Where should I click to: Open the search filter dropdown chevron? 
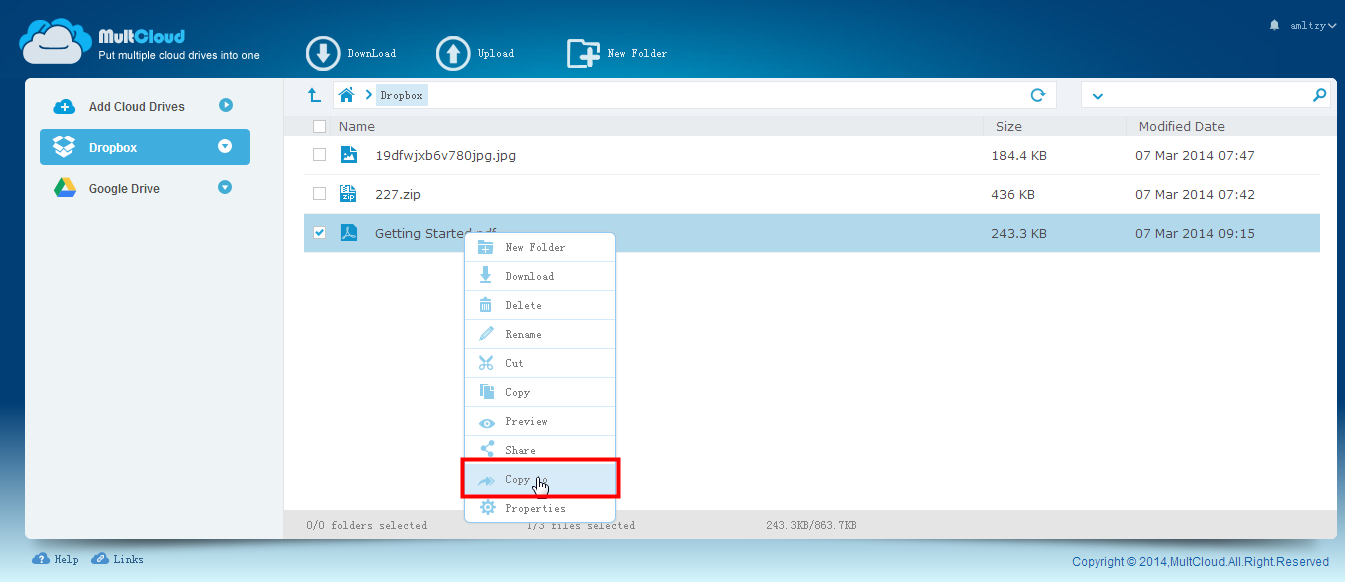pyautogui.click(x=1097, y=96)
